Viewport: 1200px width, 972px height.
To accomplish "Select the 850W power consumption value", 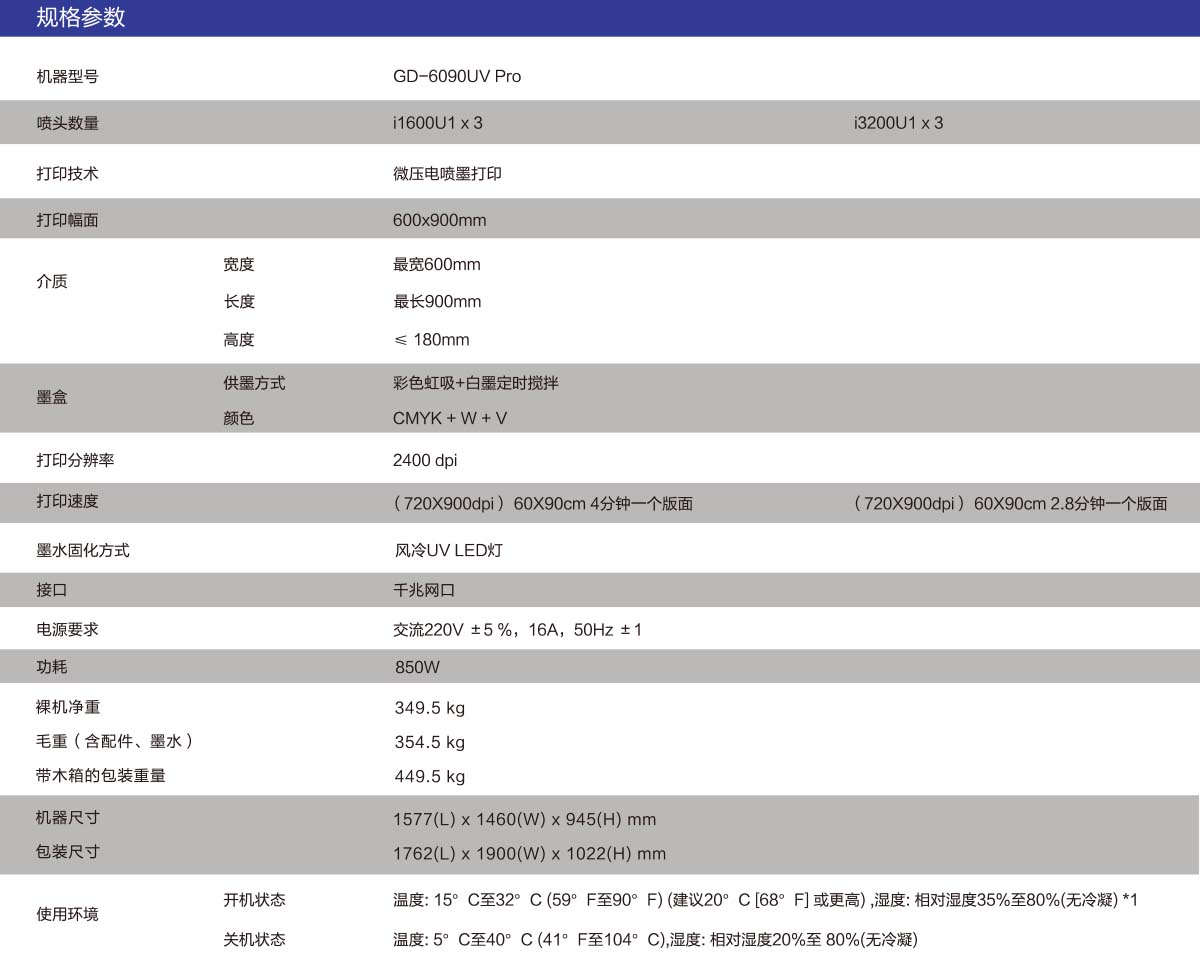I will [x=417, y=667].
